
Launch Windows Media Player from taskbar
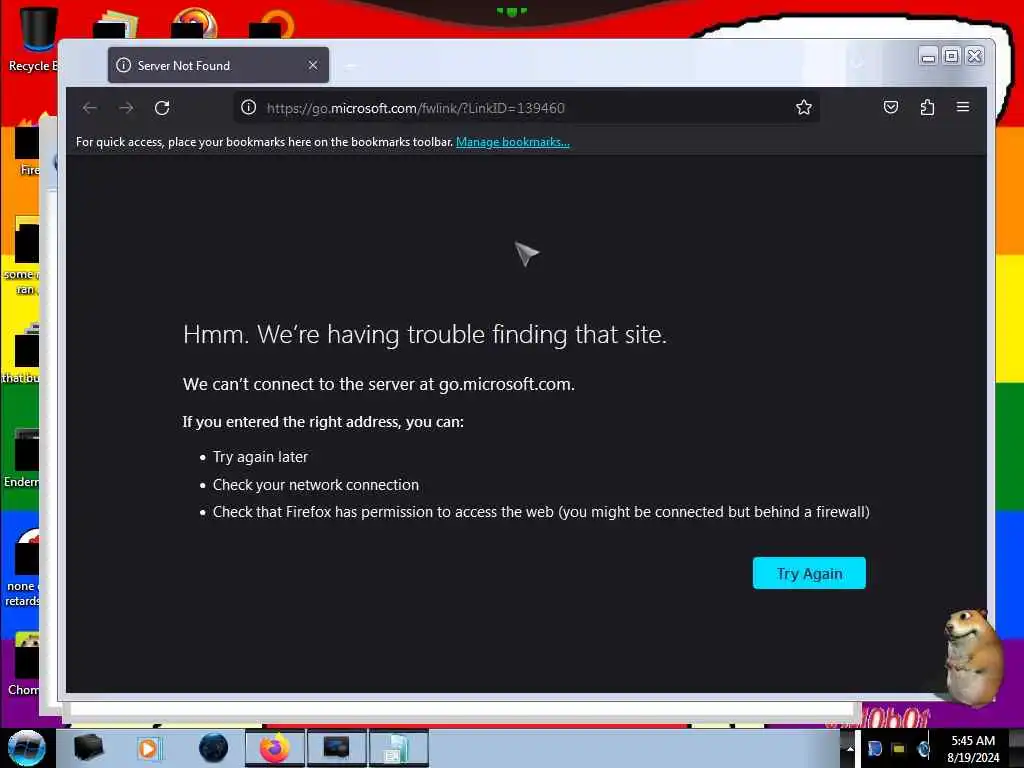coord(149,748)
